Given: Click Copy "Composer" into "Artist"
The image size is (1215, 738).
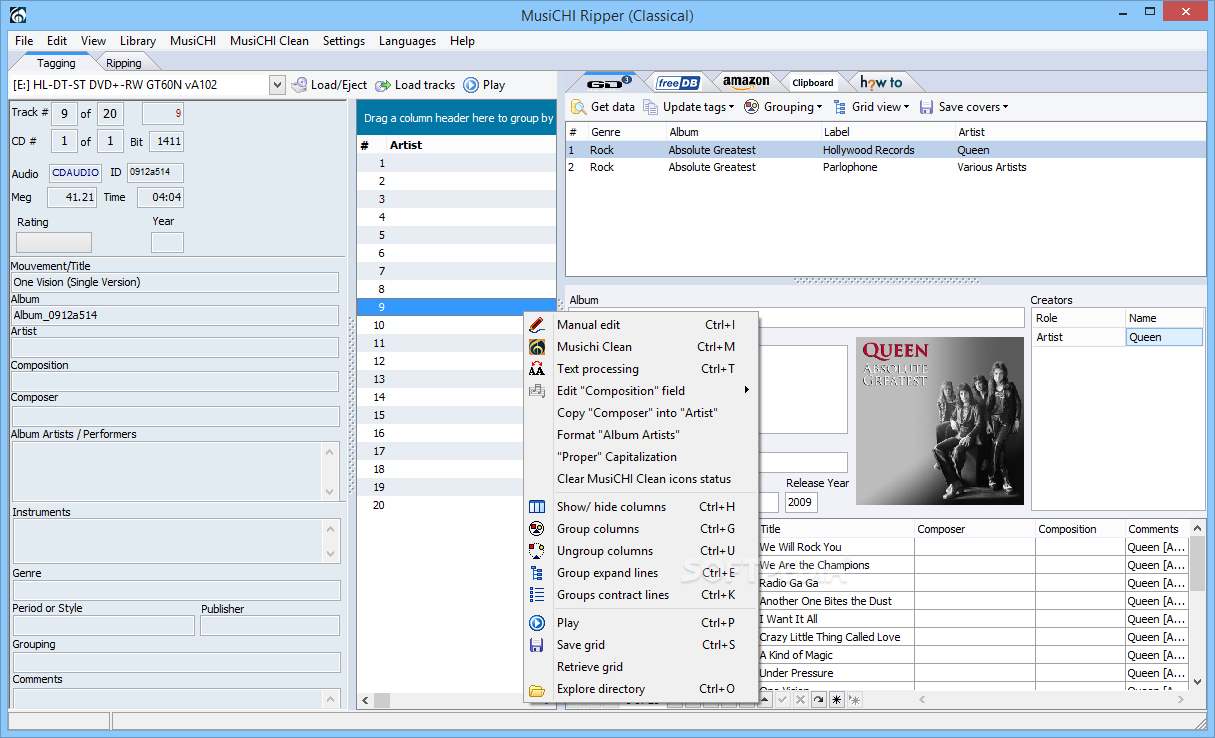Looking at the screenshot, I should pos(641,413).
